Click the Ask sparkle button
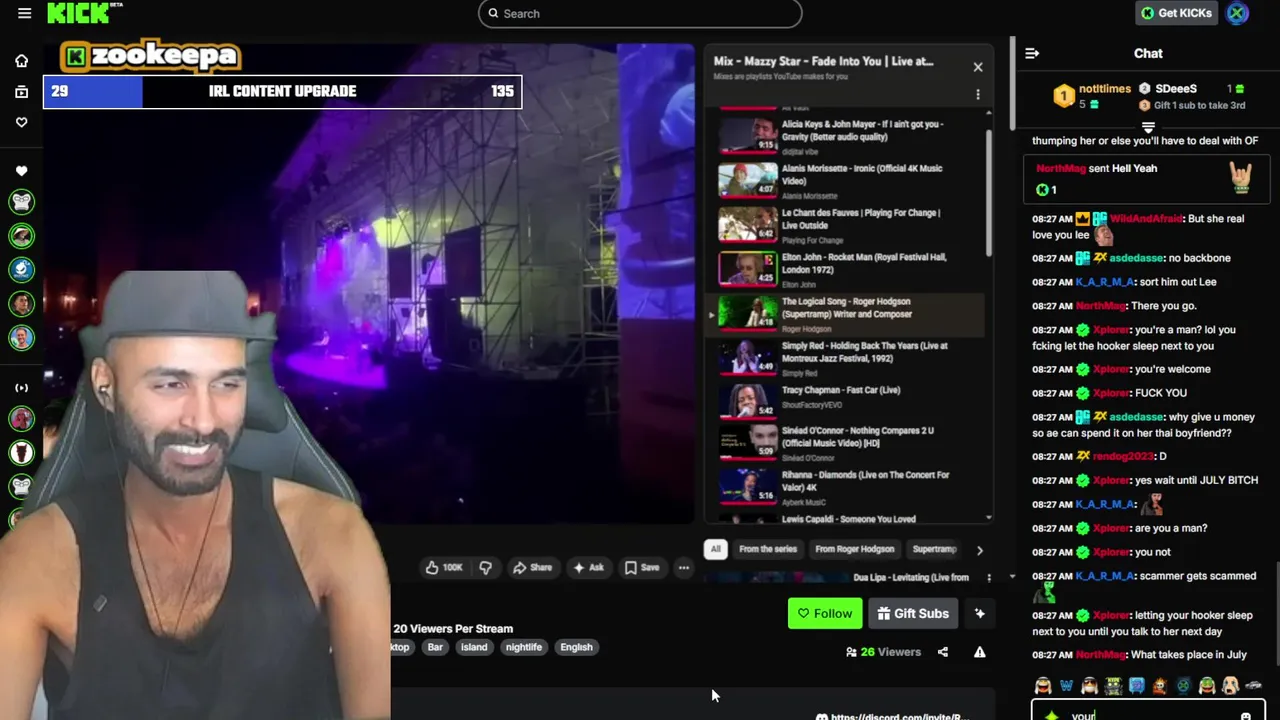Image resolution: width=1280 pixels, height=720 pixels. click(588, 567)
